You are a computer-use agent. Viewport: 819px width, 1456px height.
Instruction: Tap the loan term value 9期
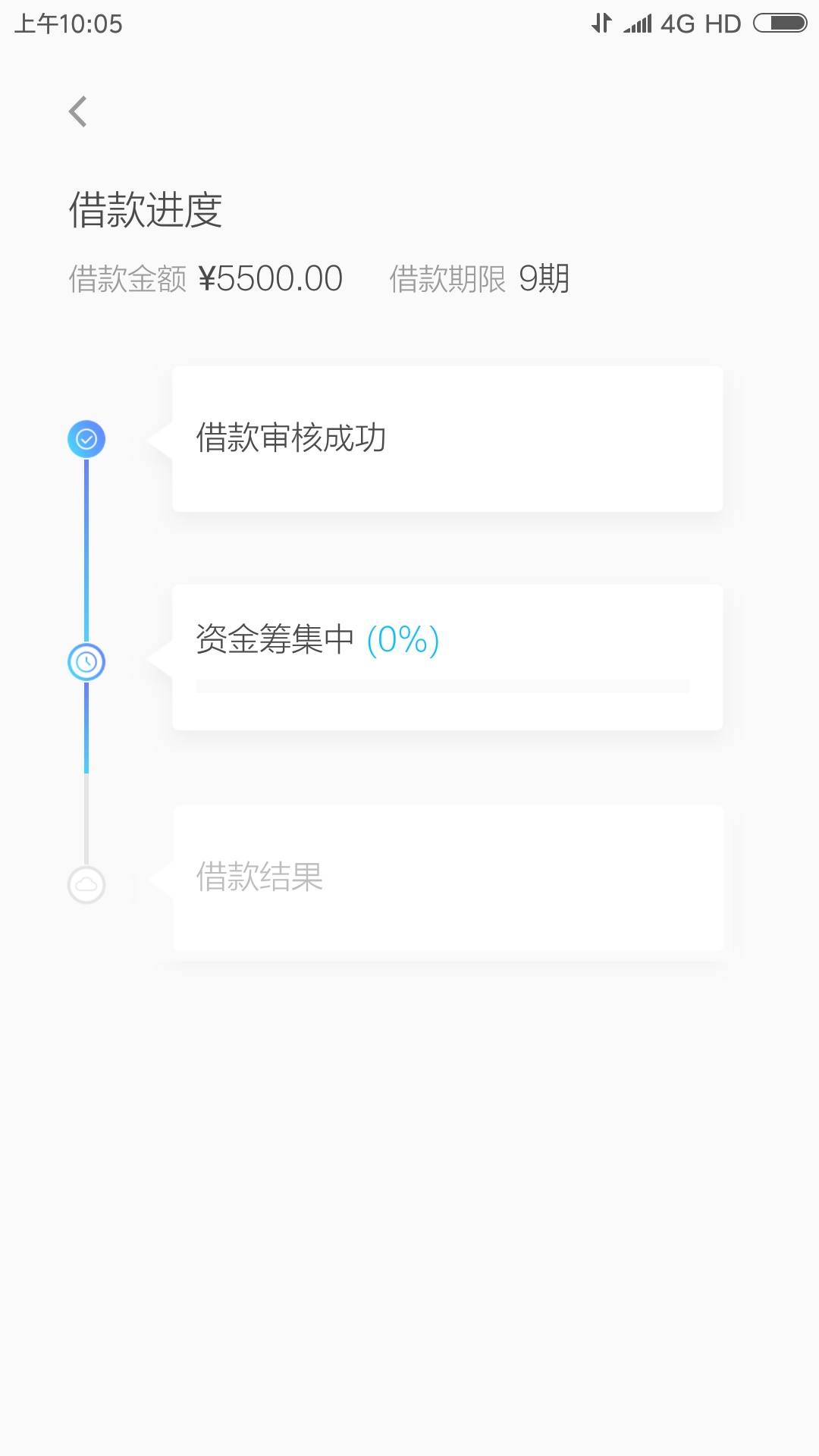coord(544,278)
